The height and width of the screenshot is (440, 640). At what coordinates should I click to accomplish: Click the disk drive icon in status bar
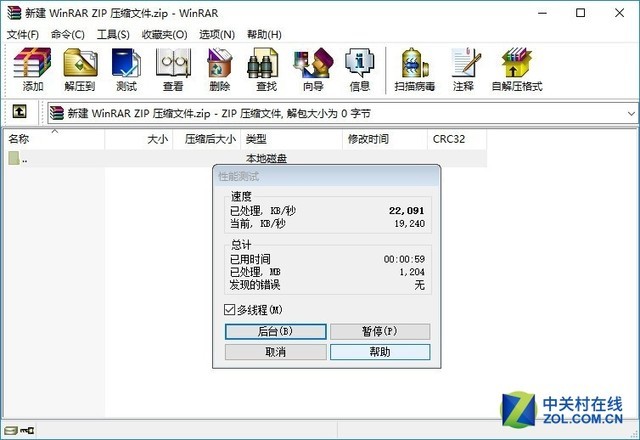tap(11, 430)
